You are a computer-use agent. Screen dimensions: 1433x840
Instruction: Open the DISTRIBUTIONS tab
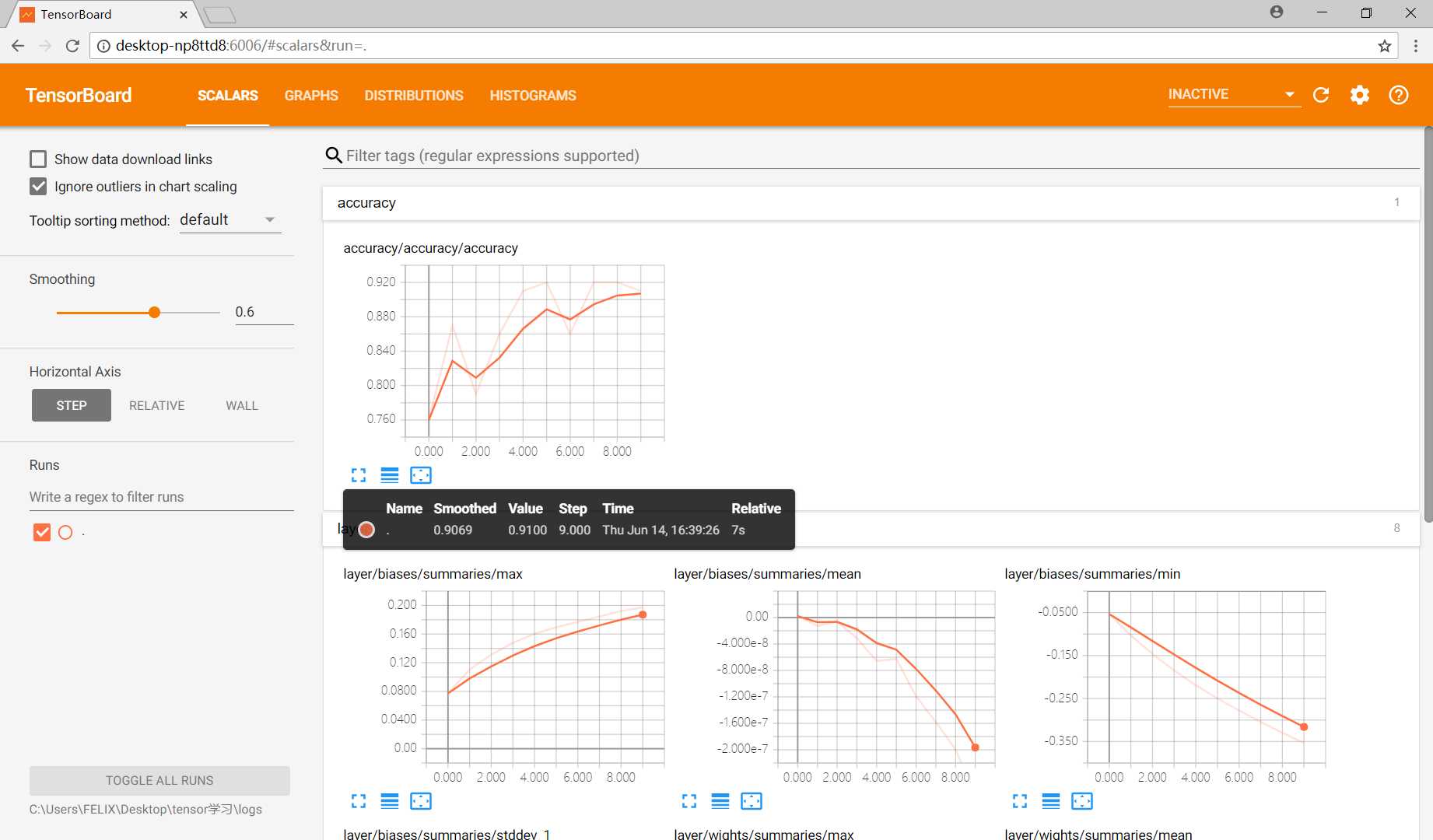click(x=414, y=96)
